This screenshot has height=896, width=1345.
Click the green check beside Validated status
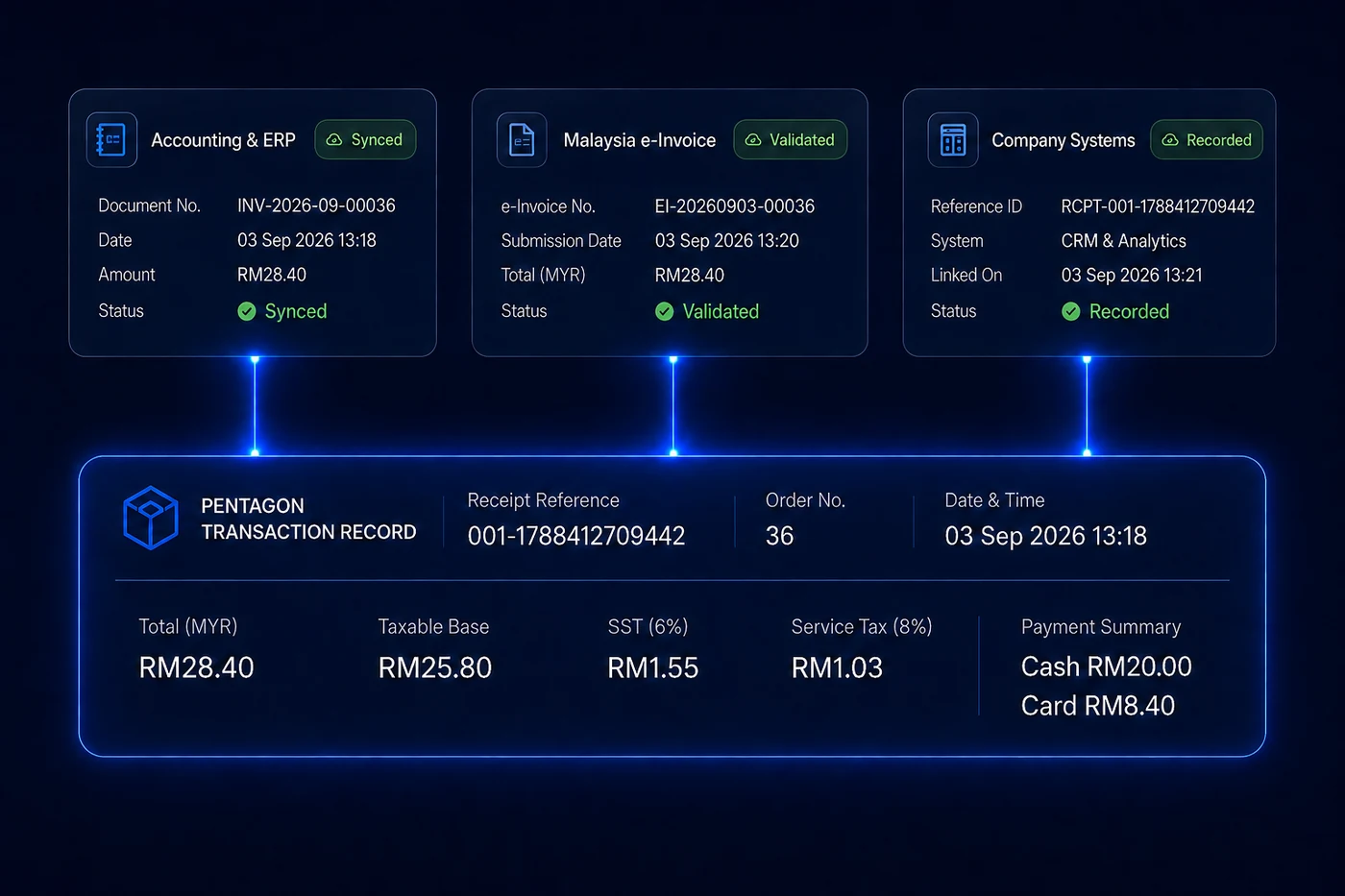pos(664,311)
